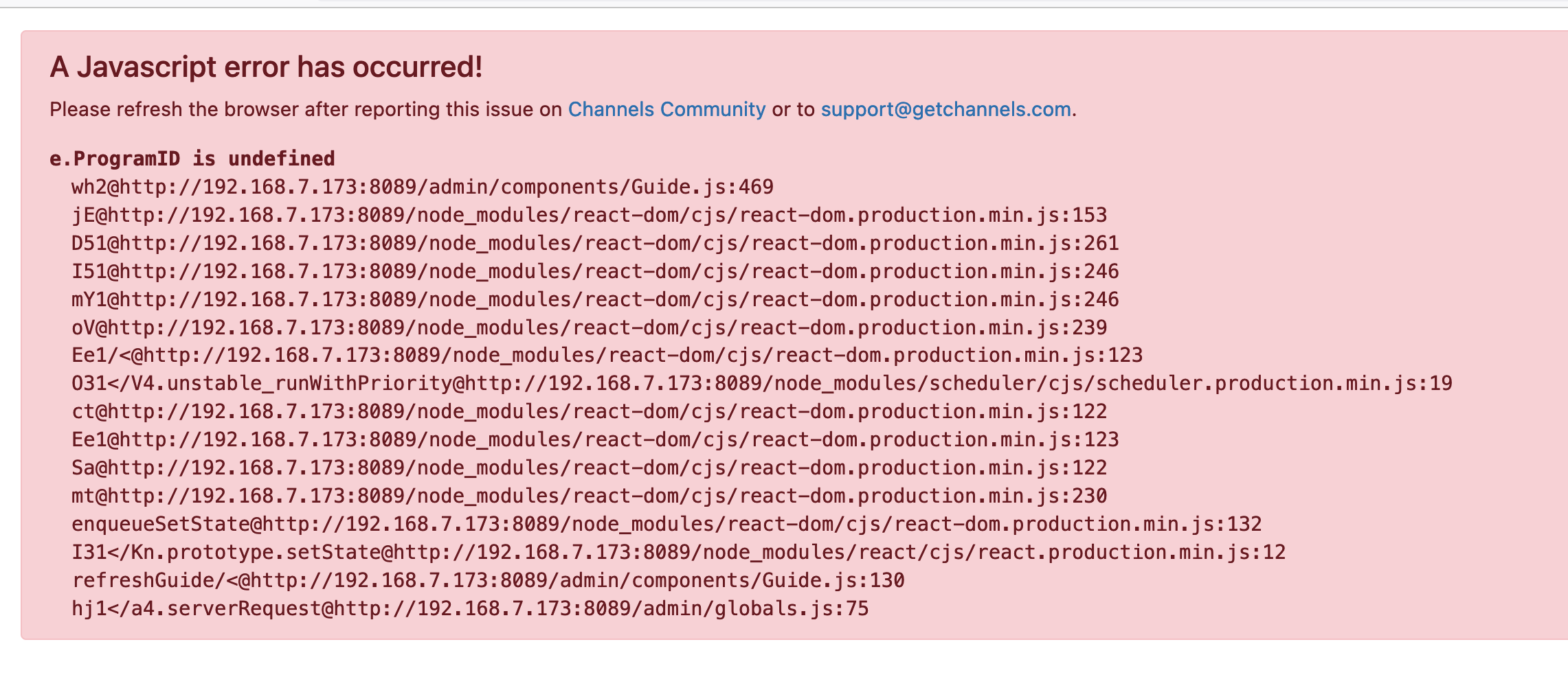This screenshot has height=699, width=1568.
Task: Select the I51@ react-dom line ending :246
Action: pos(595,271)
